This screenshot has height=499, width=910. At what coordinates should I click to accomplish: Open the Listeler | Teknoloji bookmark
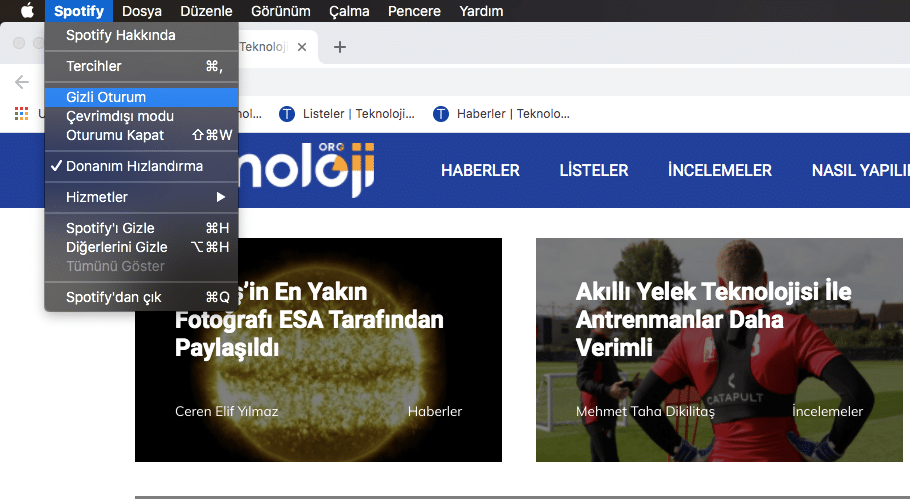click(x=346, y=114)
